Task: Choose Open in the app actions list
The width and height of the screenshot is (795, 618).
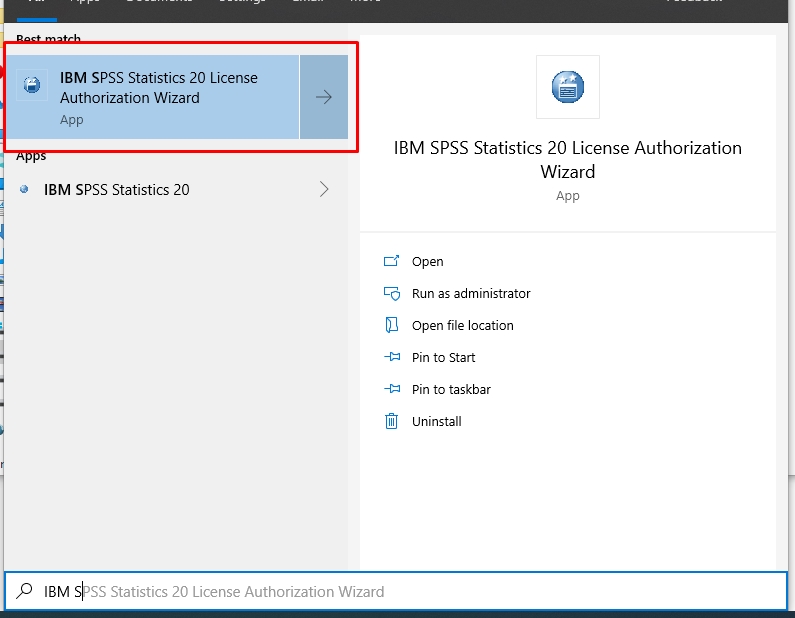Action: [427, 261]
